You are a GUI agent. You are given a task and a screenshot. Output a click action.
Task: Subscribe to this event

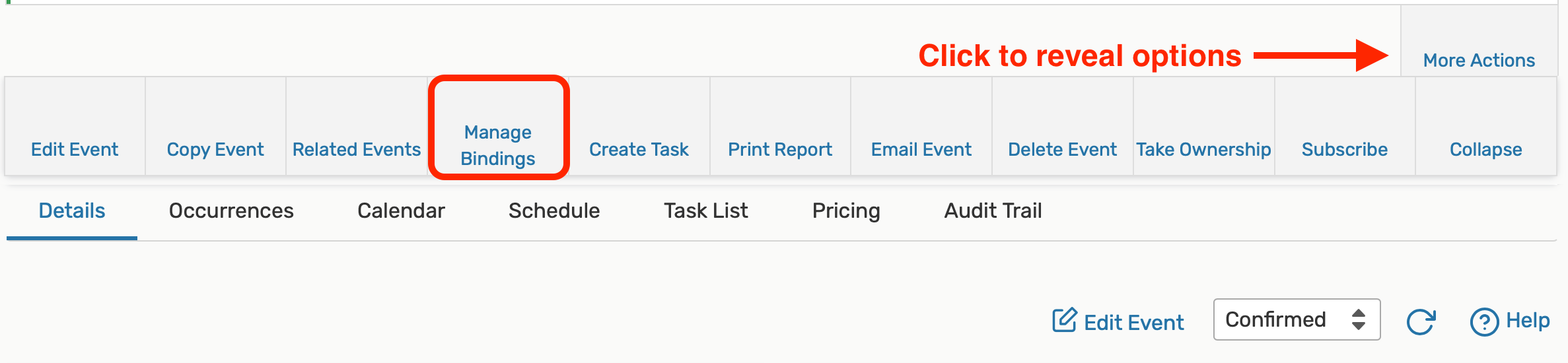coord(1344,149)
